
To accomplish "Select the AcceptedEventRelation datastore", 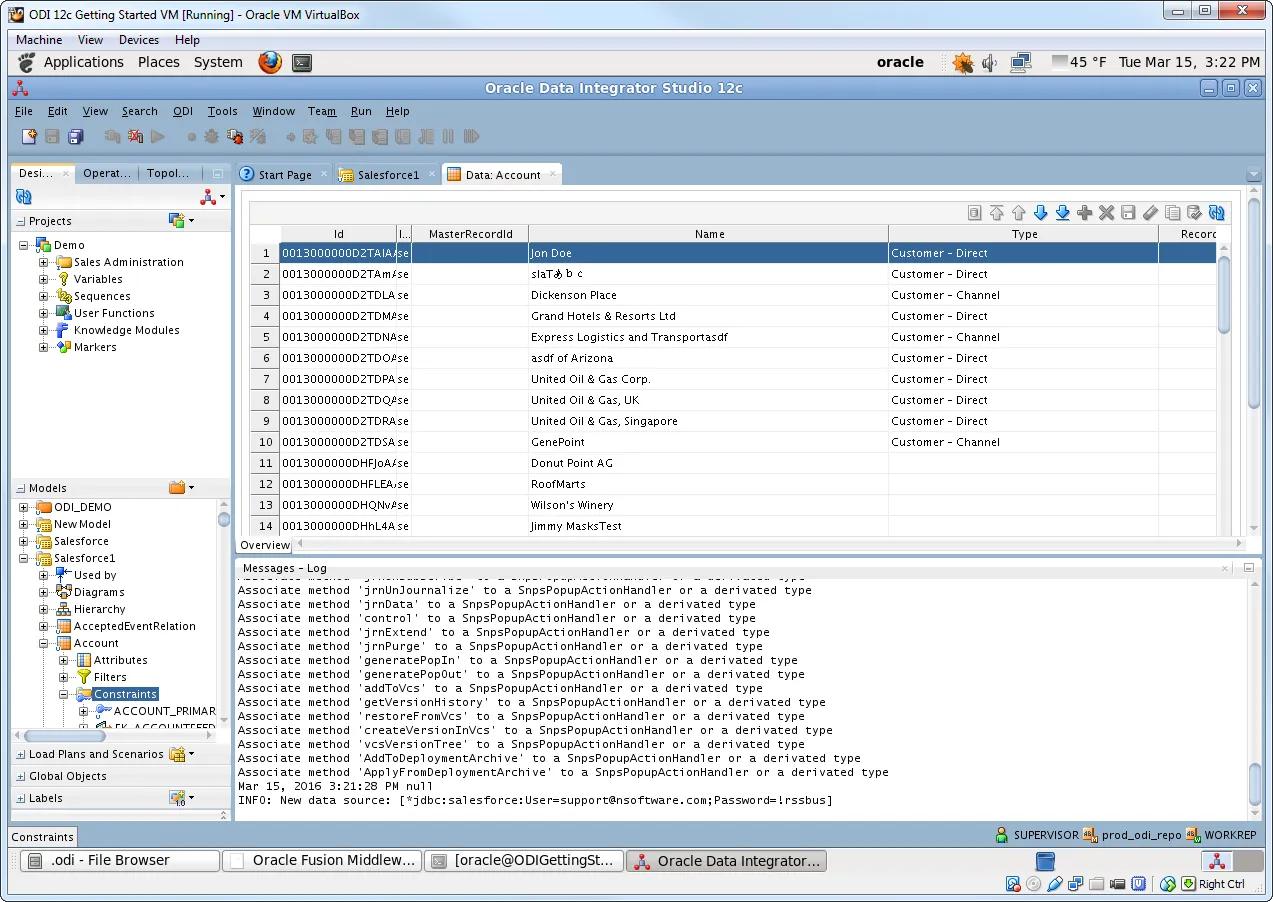I will tap(134, 626).
